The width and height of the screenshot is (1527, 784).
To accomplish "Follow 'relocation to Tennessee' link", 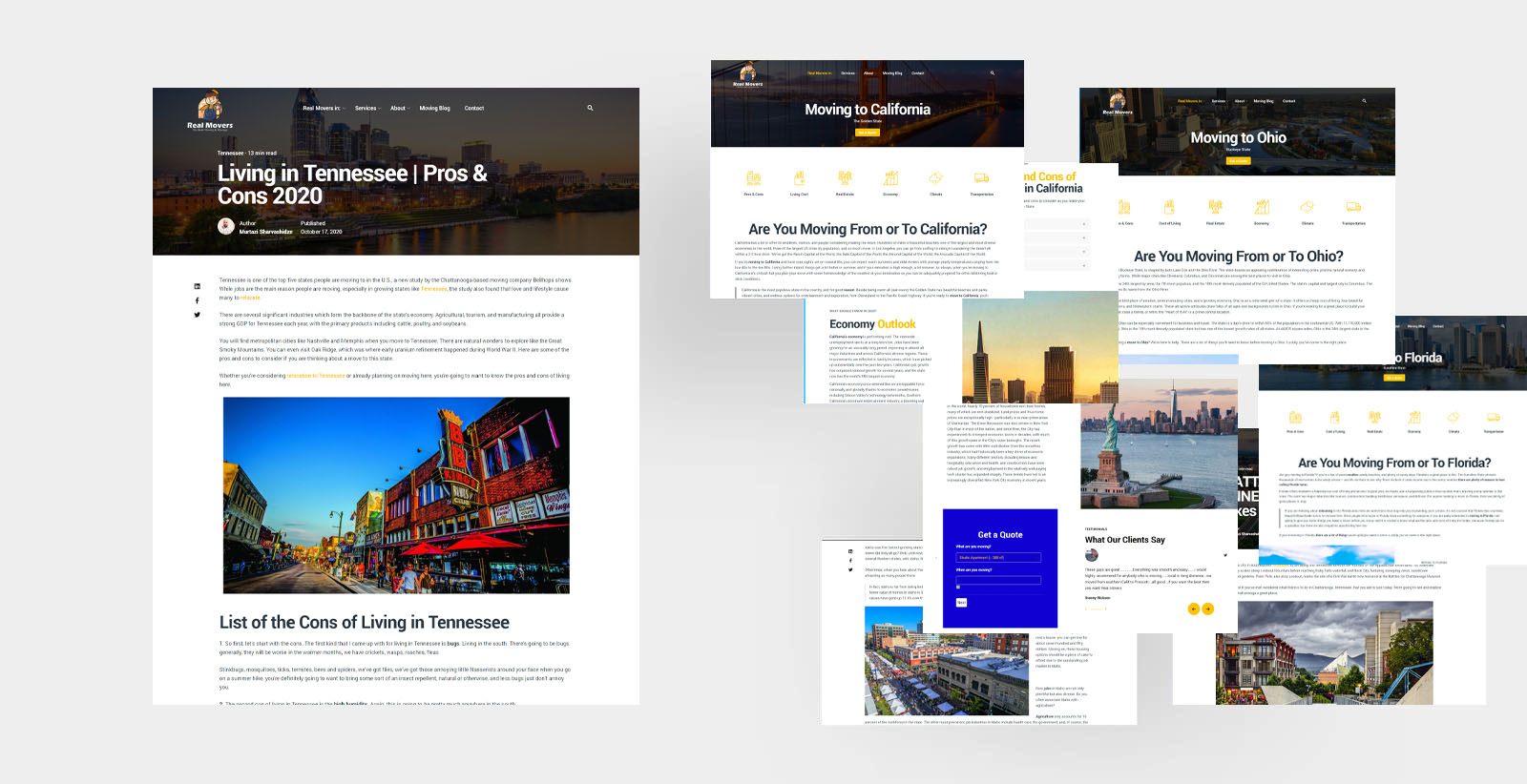I will [x=316, y=376].
